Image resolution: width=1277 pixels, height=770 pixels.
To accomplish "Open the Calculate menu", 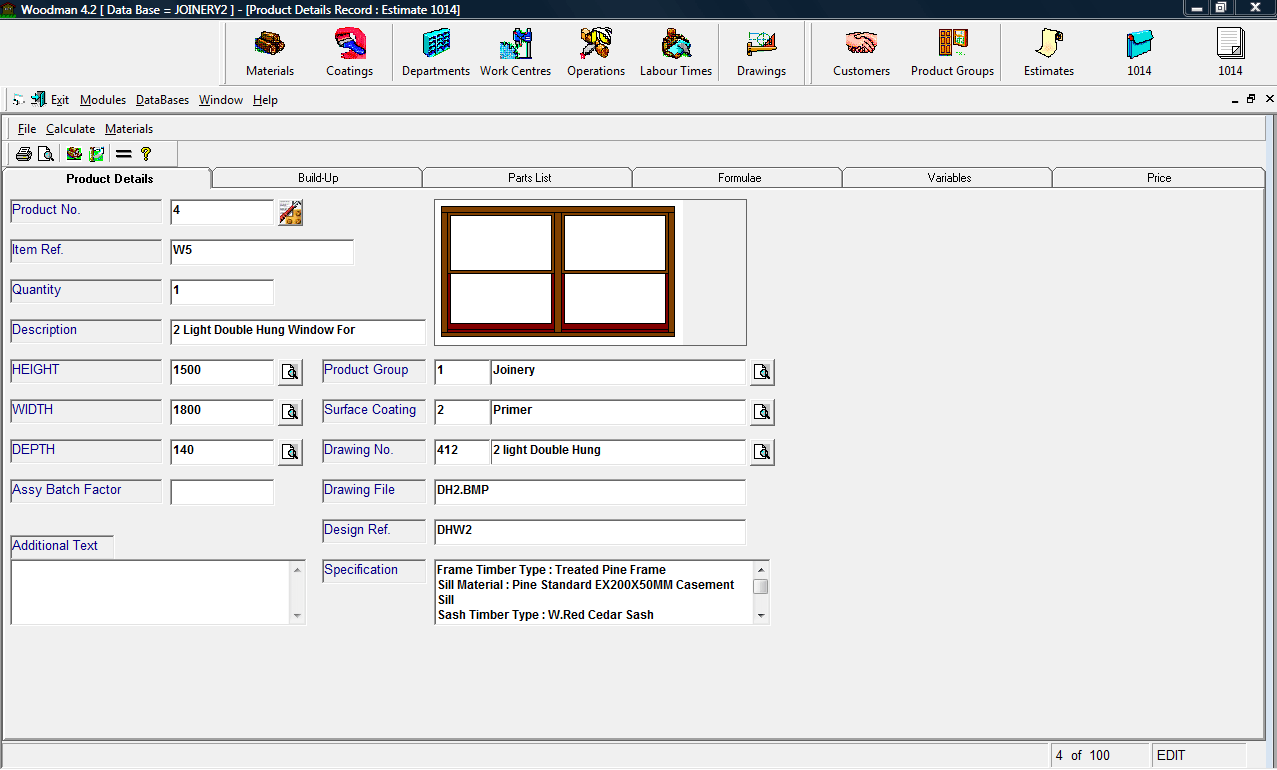I will point(70,129).
